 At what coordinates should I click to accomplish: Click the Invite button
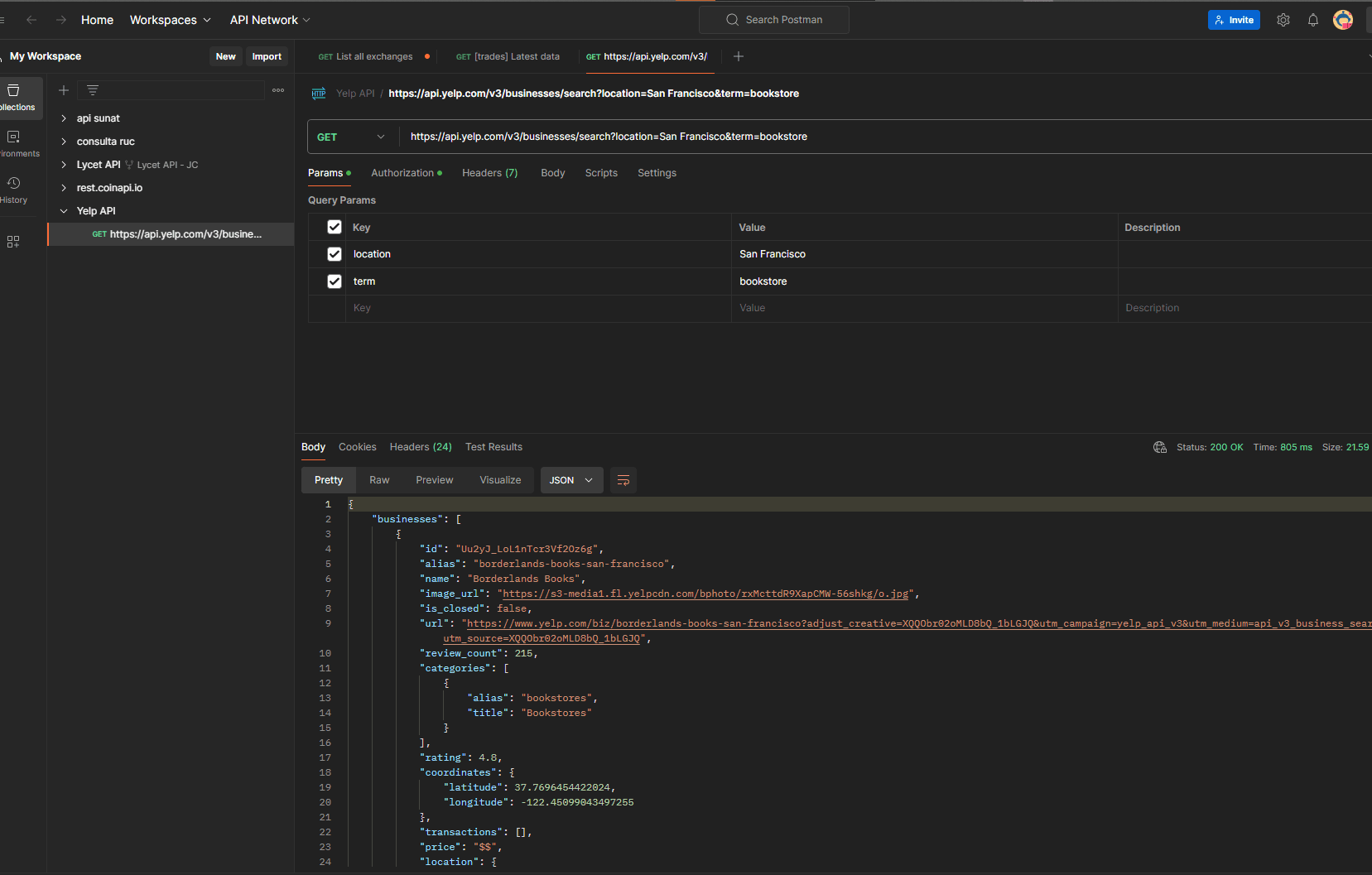click(1233, 20)
